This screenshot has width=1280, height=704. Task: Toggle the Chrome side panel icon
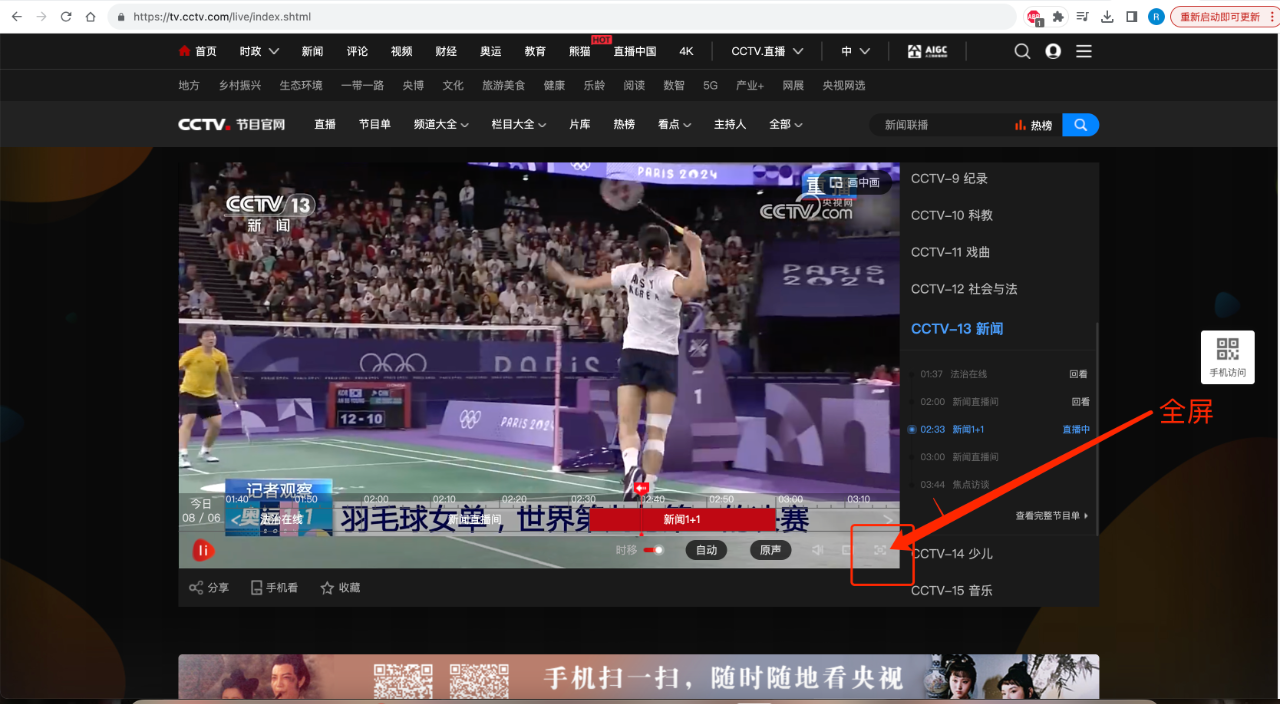point(1132,17)
